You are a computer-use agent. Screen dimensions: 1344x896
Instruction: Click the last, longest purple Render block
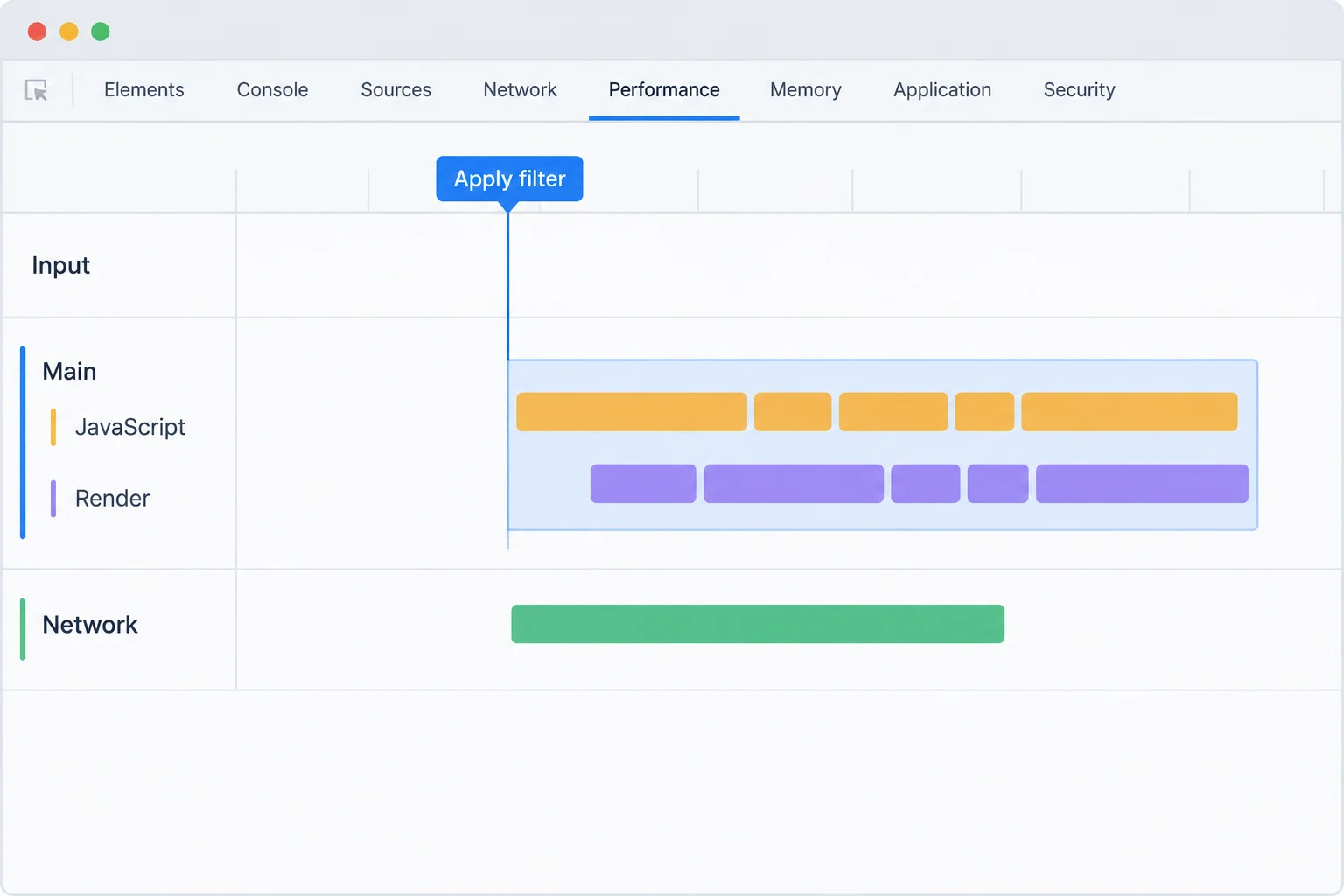pyautogui.click(x=1142, y=484)
